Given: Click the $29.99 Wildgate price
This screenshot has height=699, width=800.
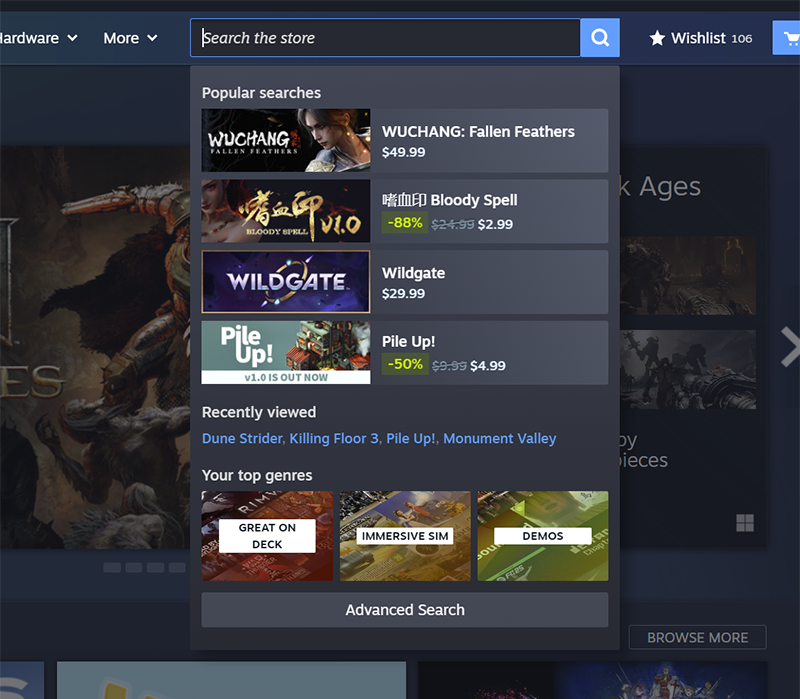Looking at the screenshot, I should (404, 293).
